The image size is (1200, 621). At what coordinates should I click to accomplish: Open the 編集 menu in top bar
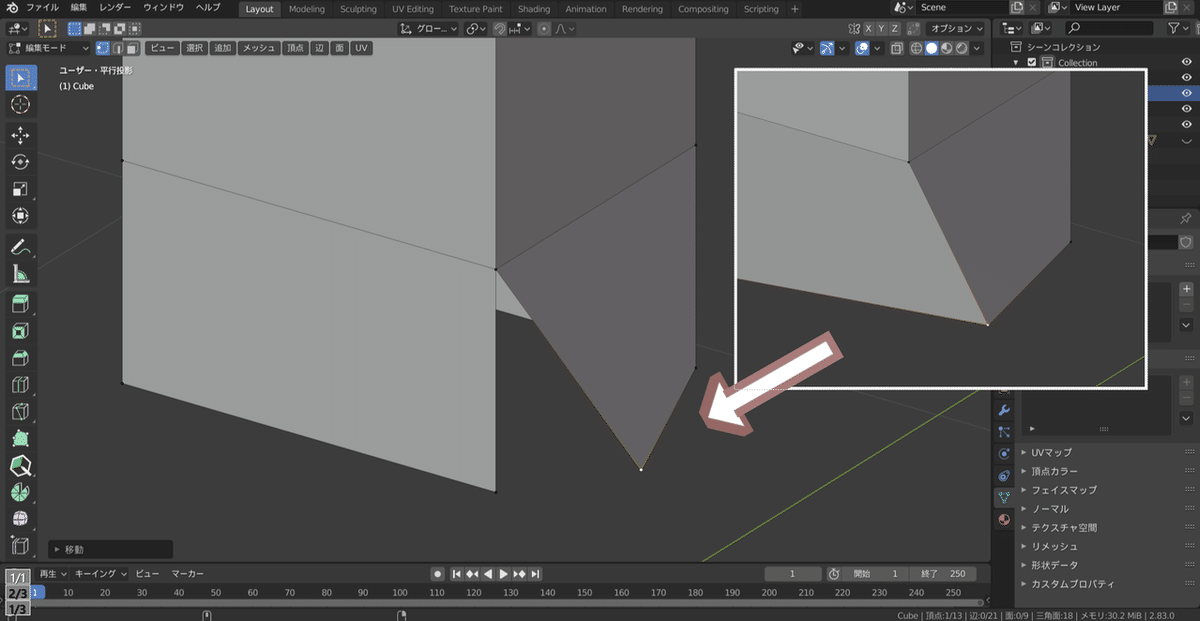[79, 8]
